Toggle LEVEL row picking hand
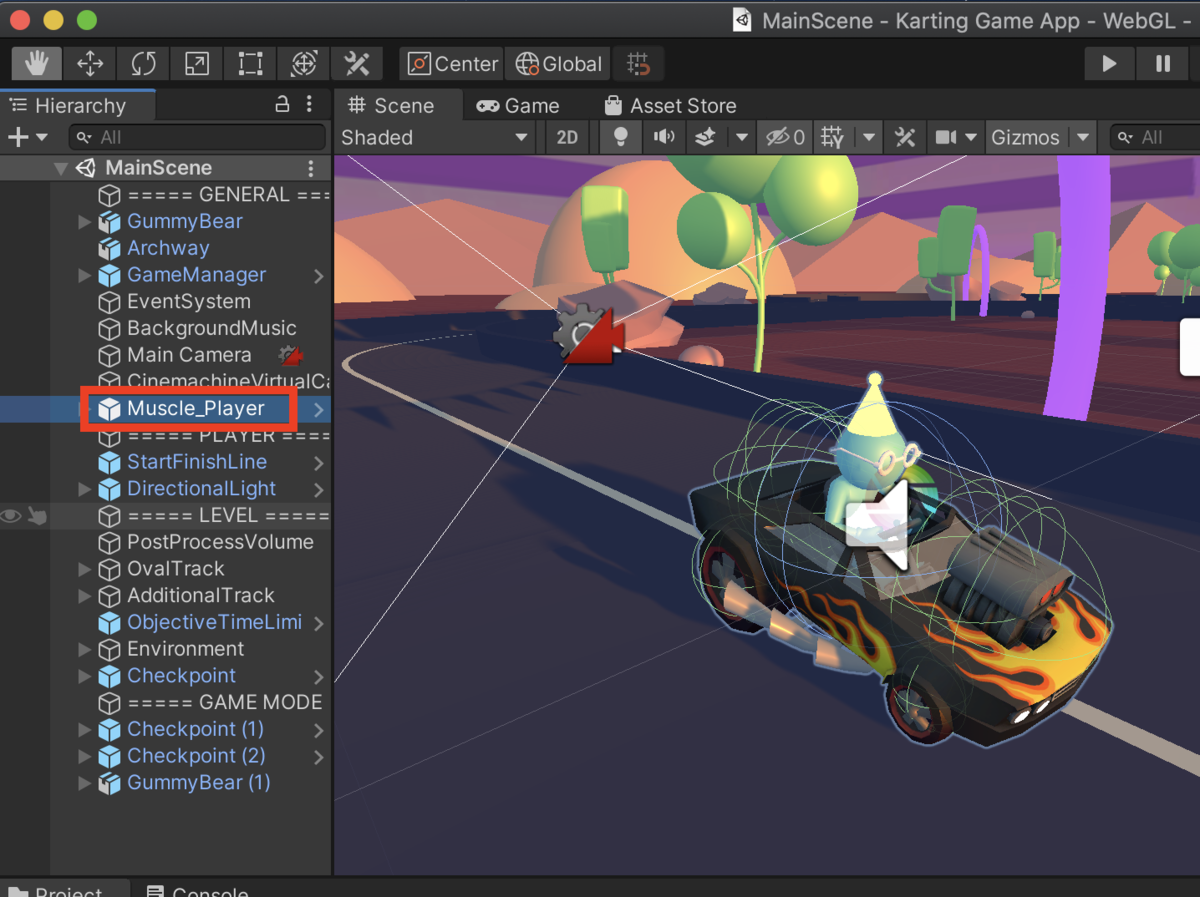1200x897 pixels. [x=36, y=516]
